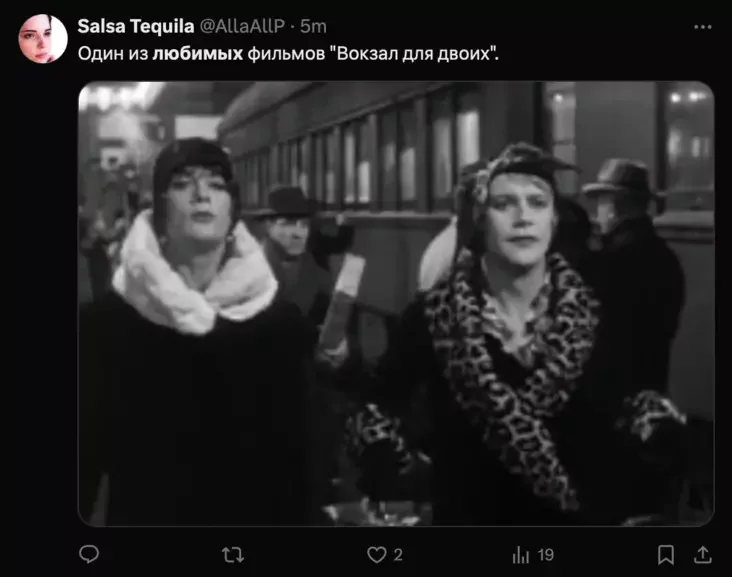This screenshot has height=577, width=732.
Task: Like the post with heart icon
Action: (x=376, y=555)
